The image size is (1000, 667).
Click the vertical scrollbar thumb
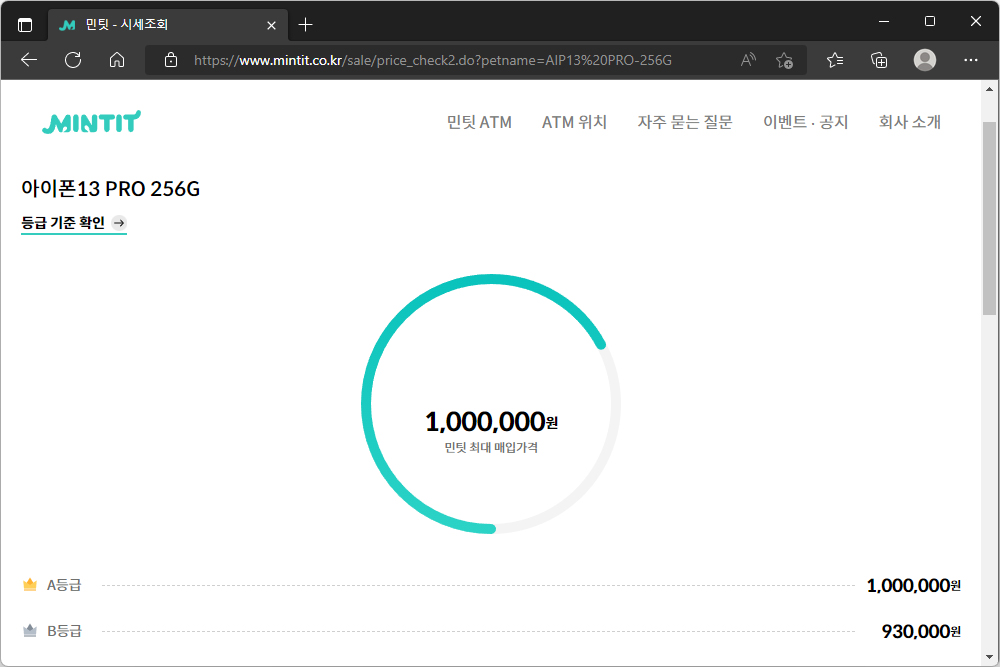pyautogui.click(x=989, y=218)
